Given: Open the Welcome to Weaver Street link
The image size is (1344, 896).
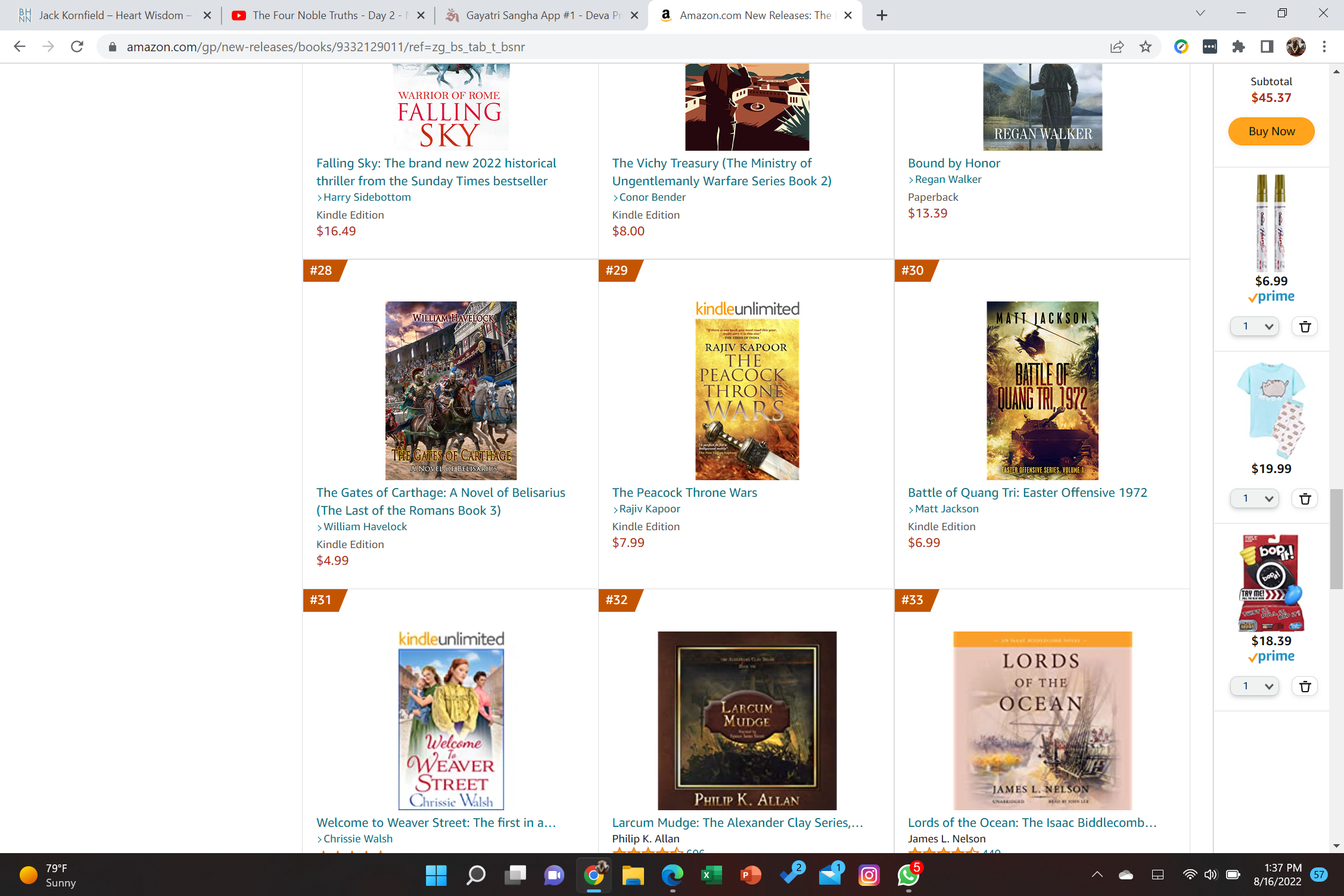Looking at the screenshot, I should 436,823.
